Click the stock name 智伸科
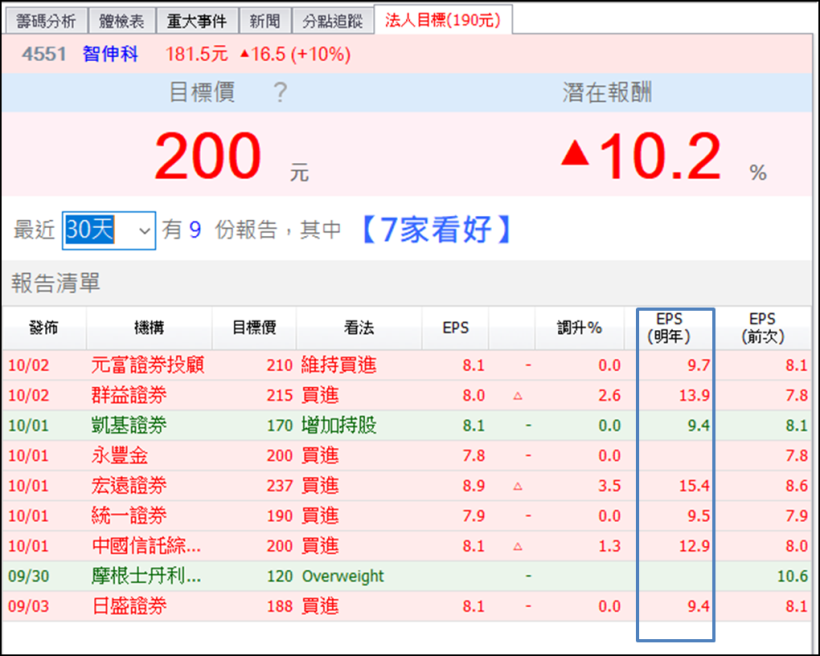Image resolution: width=820 pixels, height=656 pixels. (110, 54)
